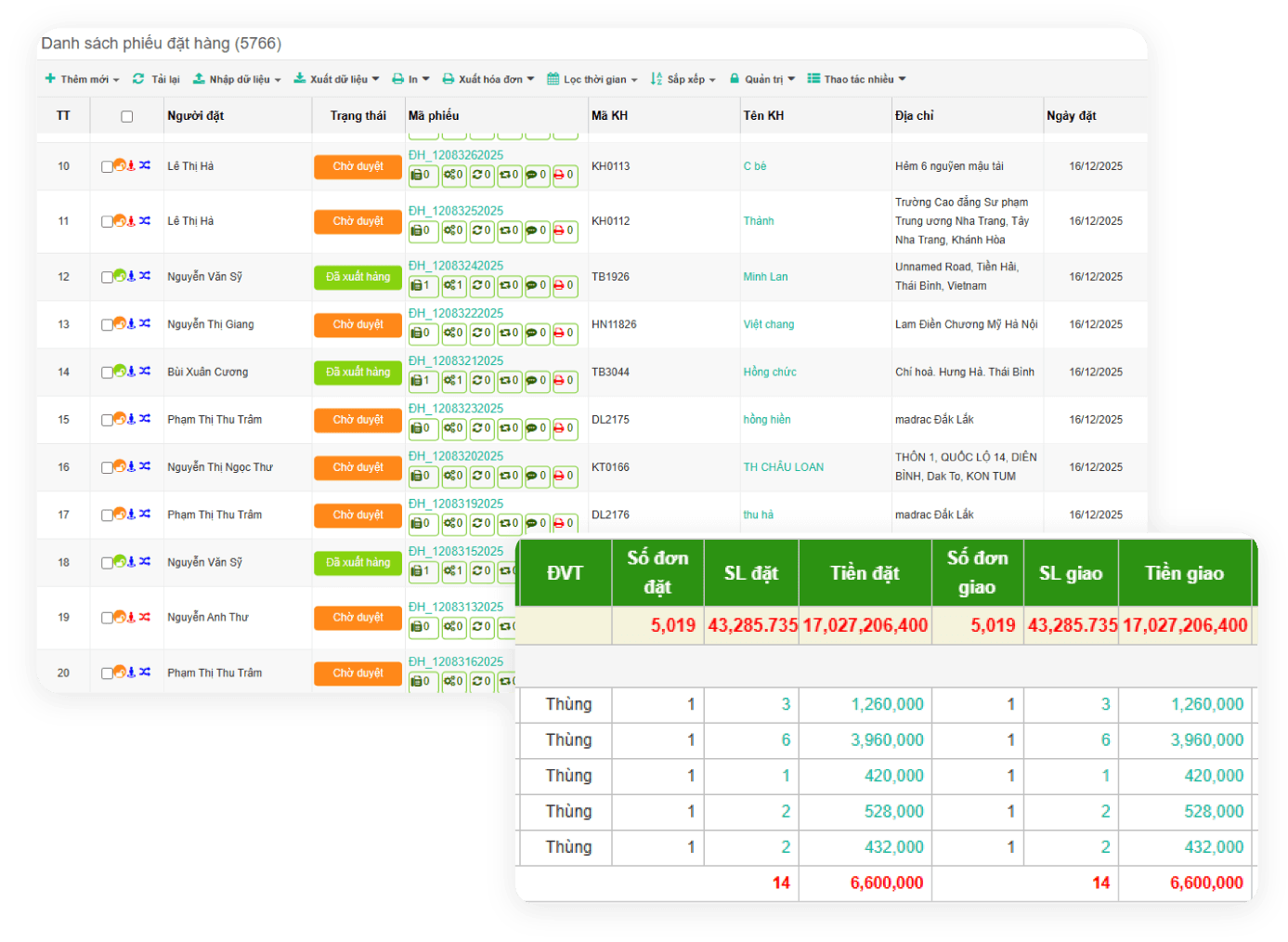
Task: Click the Người đặt column header
Action: click(196, 116)
